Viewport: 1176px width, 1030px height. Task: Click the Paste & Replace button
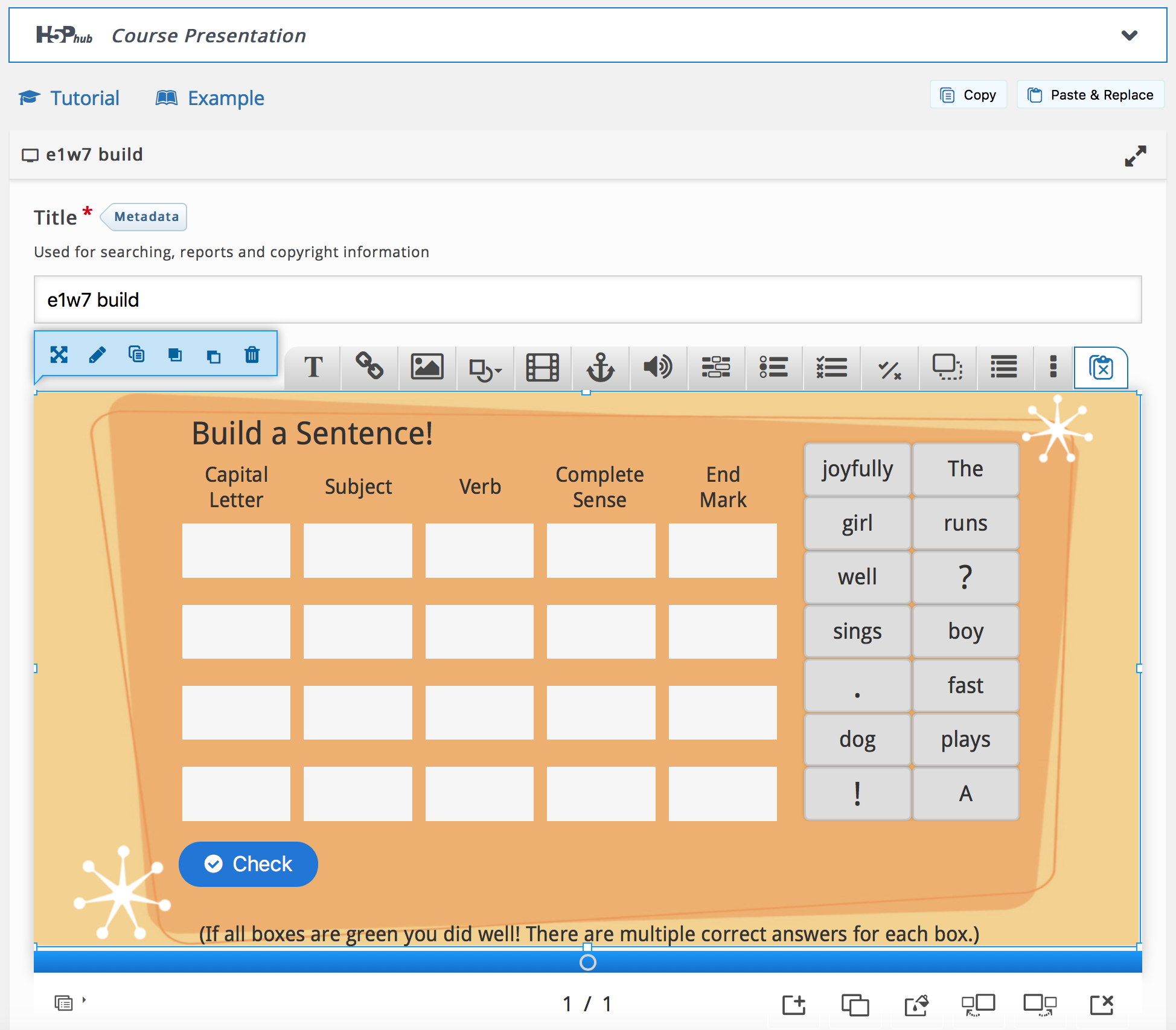1090,95
